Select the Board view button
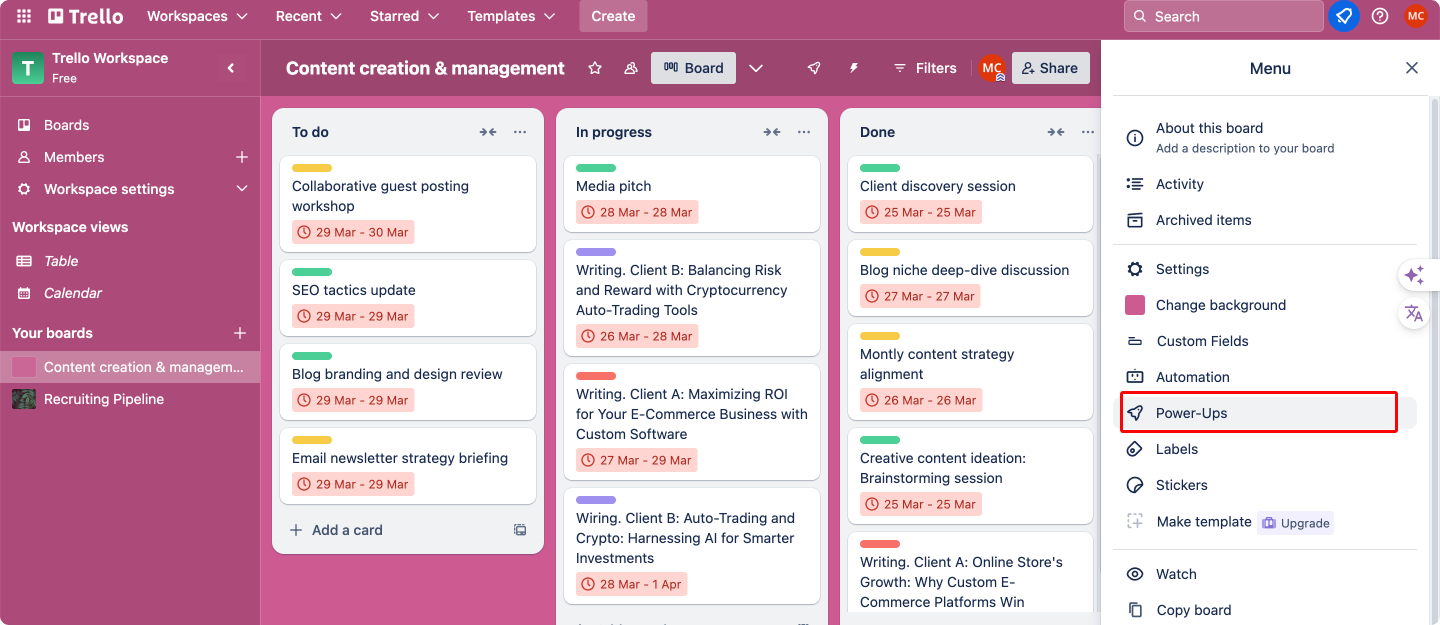1440x625 pixels. pos(694,68)
